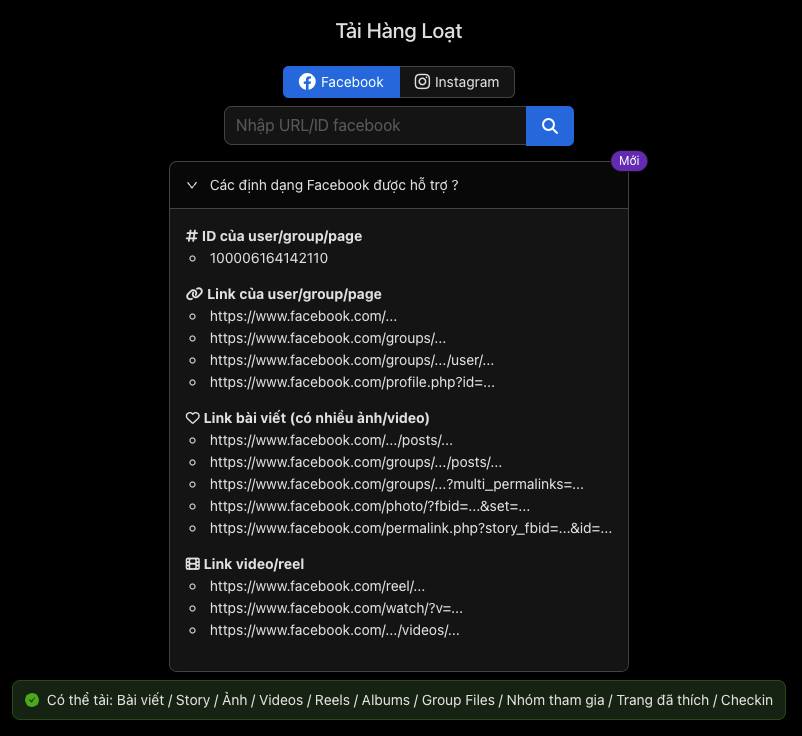The height and width of the screenshot is (736, 802).
Task: Click the film icon beside Link video/reel
Action: [x=192, y=564]
